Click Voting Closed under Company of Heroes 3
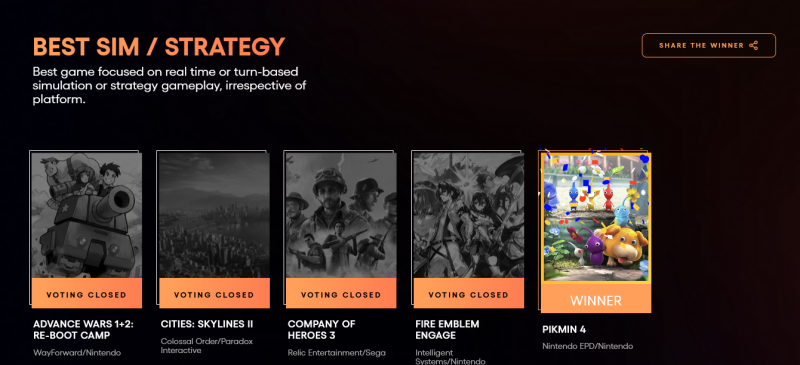This screenshot has height=365, width=800. click(x=341, y=294)
